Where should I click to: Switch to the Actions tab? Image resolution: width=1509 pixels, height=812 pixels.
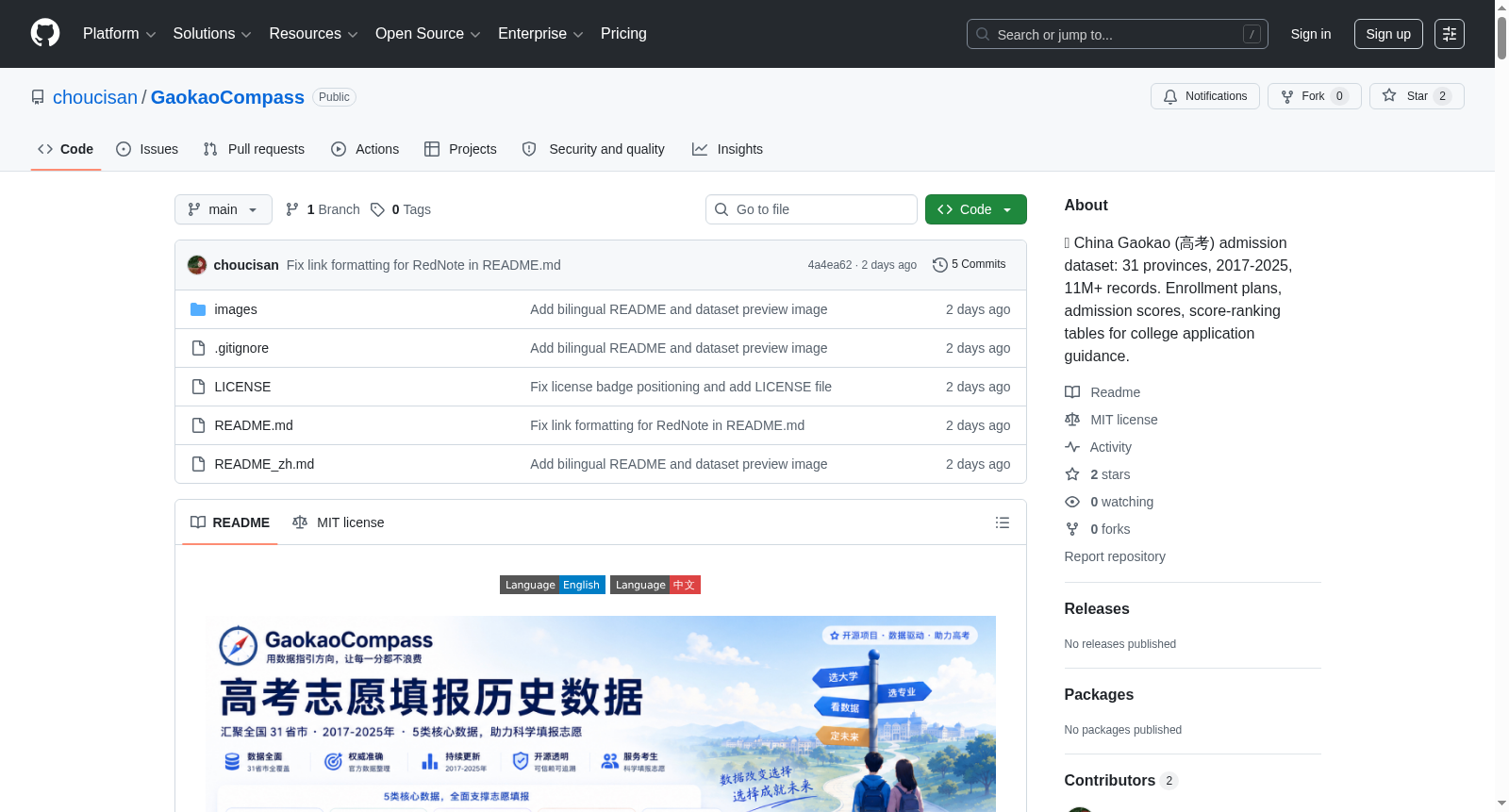pos(365,149)
